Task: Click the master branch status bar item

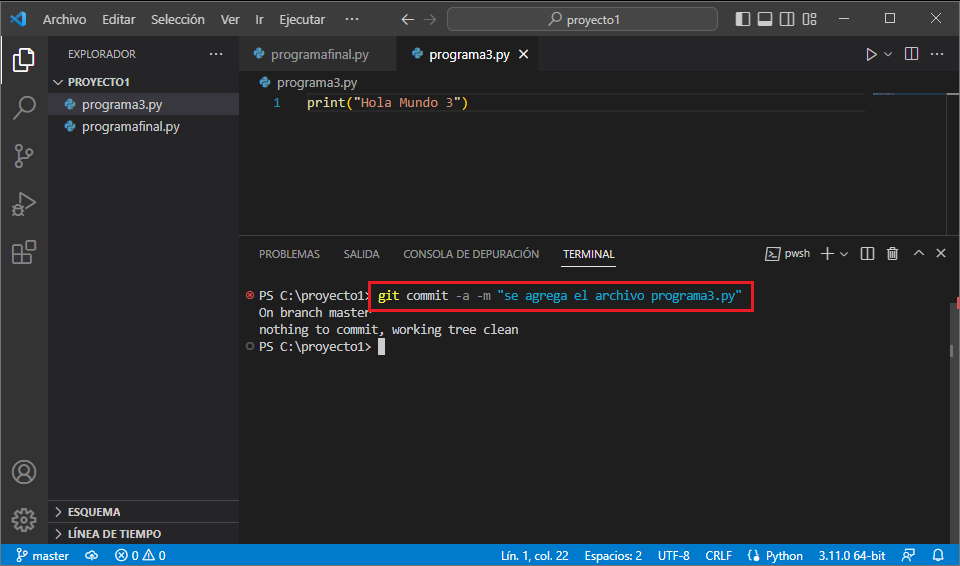Action: pyautogui.click(x=42, y=556)
